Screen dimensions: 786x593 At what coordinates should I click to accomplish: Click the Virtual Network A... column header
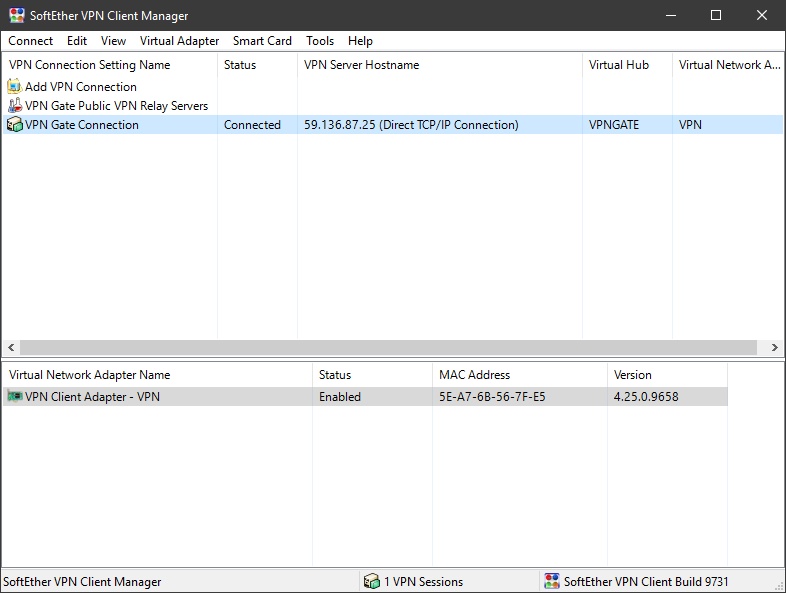pos(729,65)
